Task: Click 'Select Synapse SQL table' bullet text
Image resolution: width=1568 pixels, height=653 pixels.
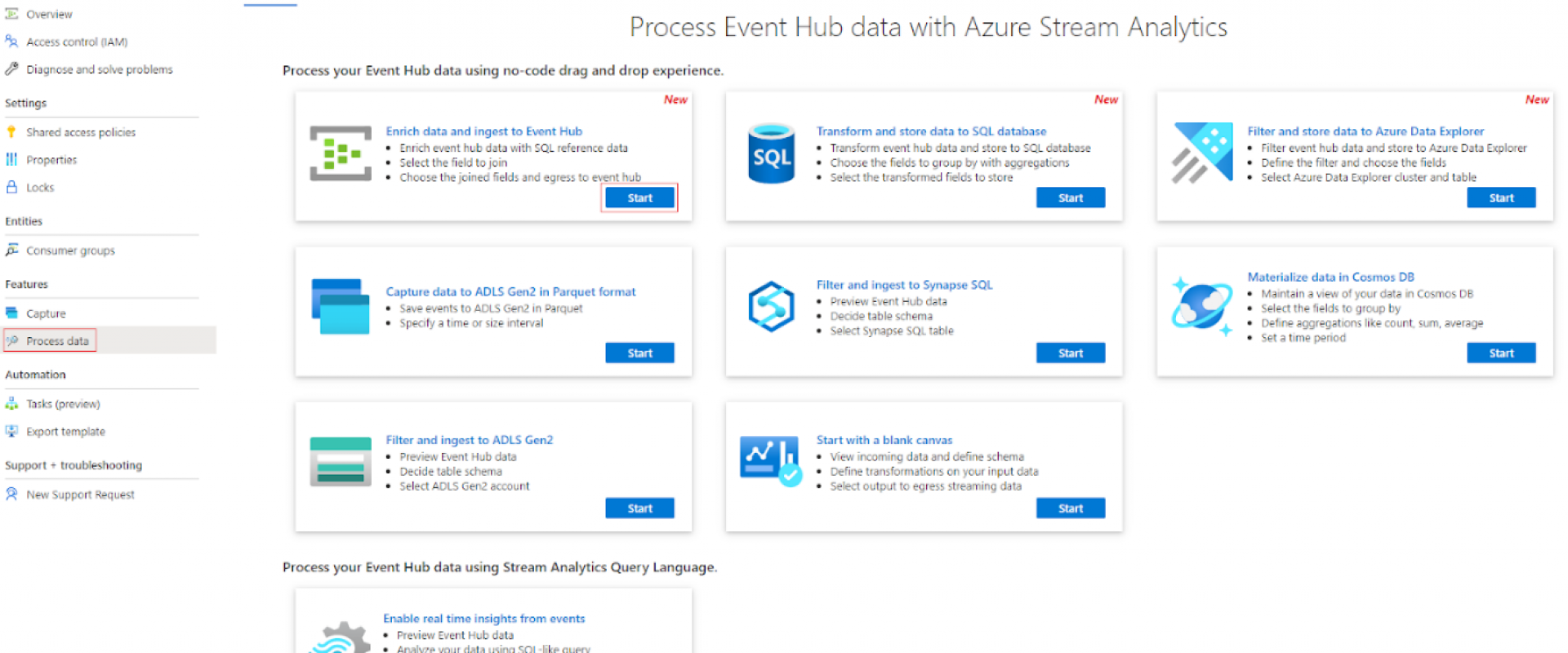Action: pos(892,331)
